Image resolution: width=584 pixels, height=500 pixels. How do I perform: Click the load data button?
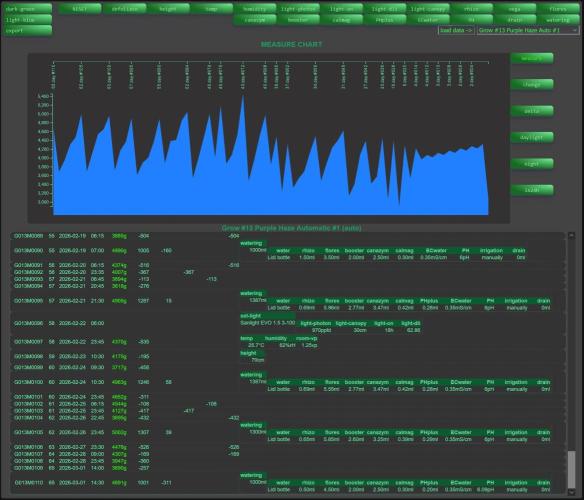(456, 30)
